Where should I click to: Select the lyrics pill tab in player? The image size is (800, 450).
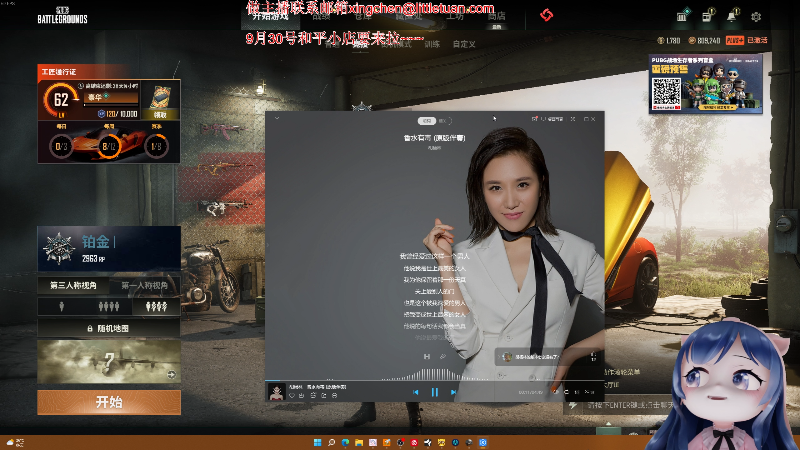(427, 121)
